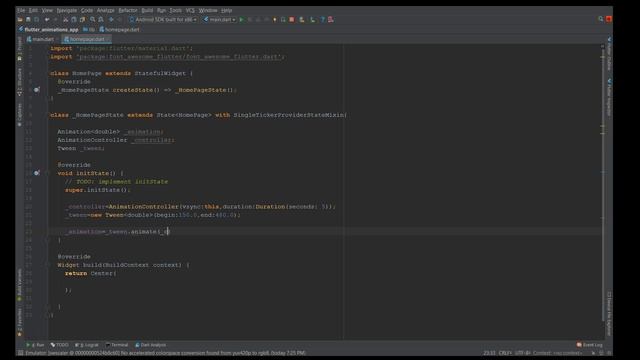The image size is (640, 360).
Task: Open the Android SDK device selector dropdown
Action: coord(163,20)
